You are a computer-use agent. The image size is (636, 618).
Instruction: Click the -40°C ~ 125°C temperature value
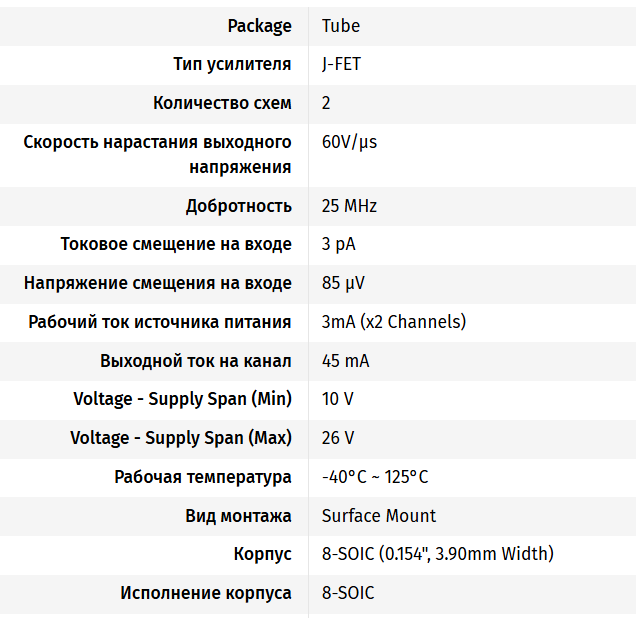[375, 477]
